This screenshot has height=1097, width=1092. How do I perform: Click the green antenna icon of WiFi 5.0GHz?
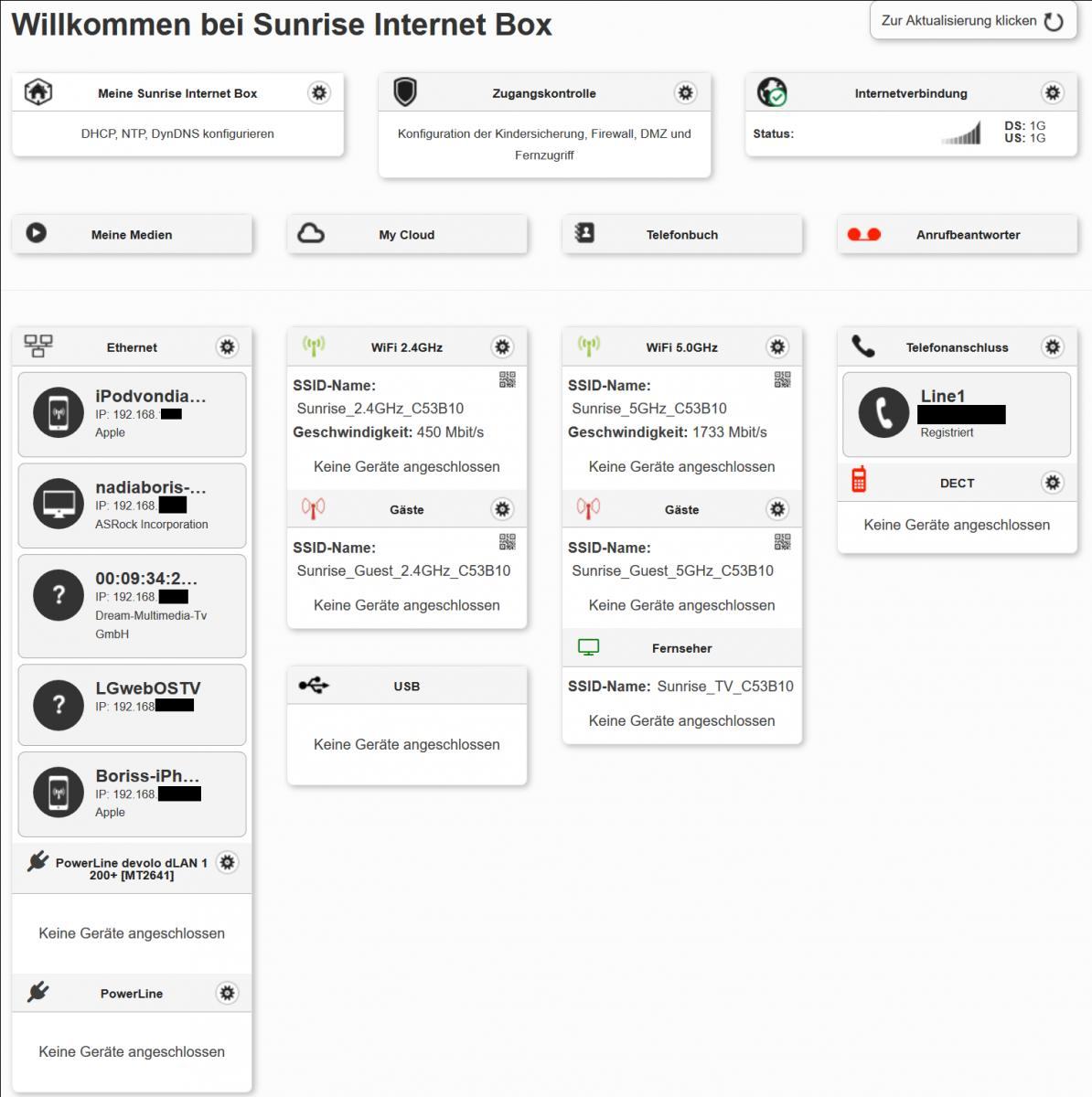pos(589,346)
